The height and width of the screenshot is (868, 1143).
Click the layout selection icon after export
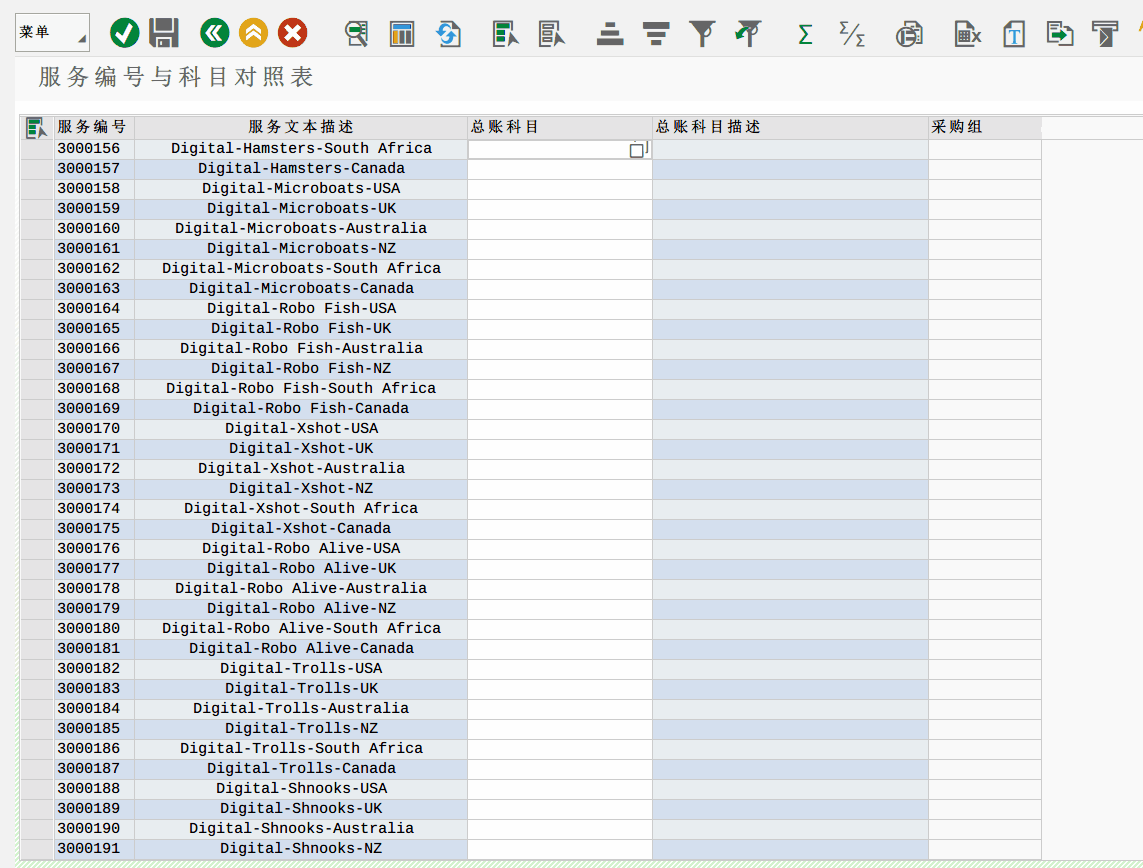pos(1104,34)
